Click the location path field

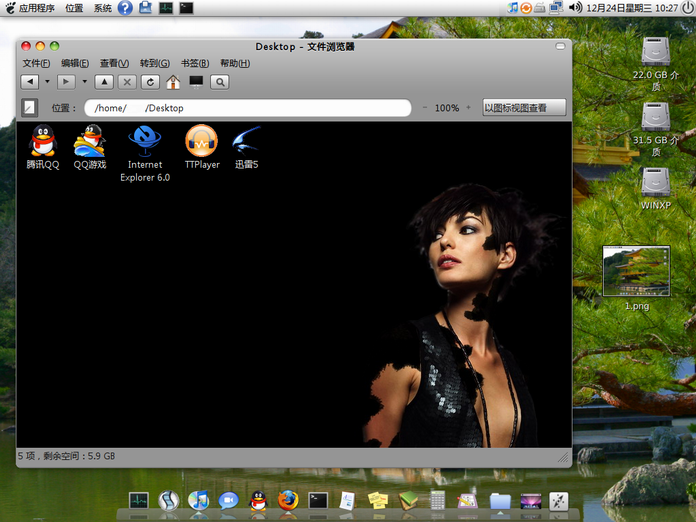(x=248, y=108)
